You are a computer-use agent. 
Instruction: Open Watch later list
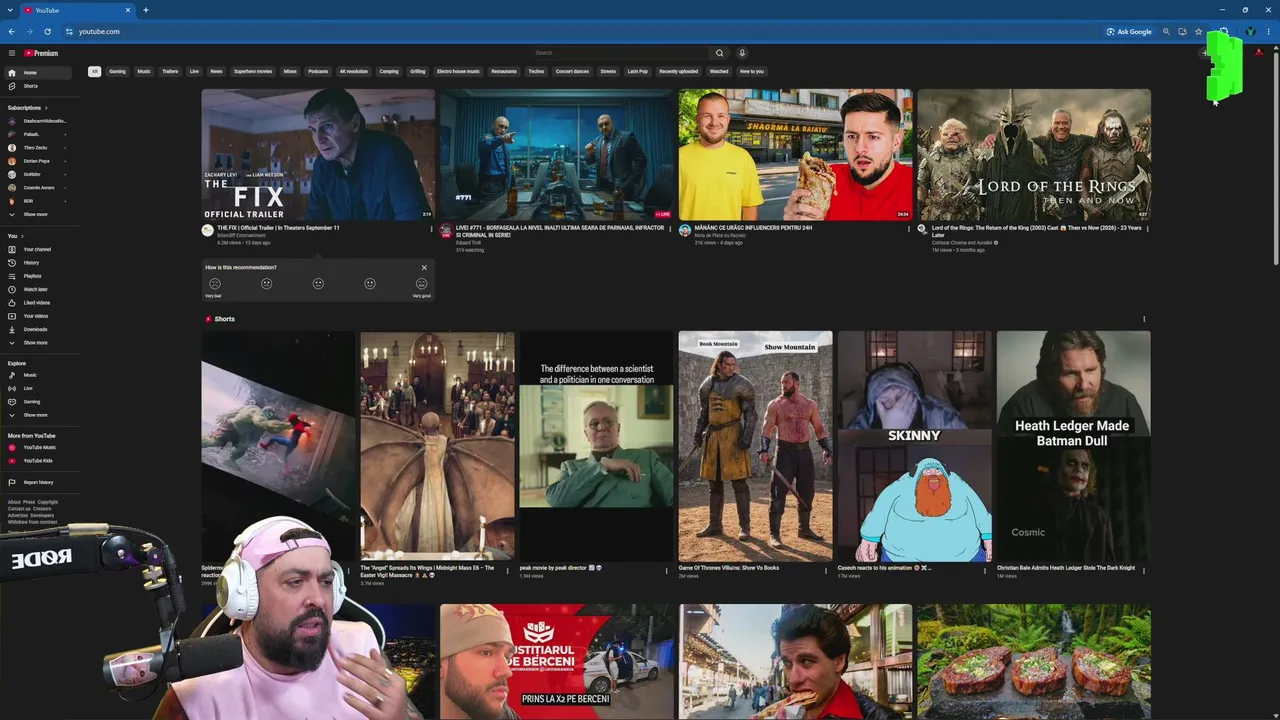point(36,289)
